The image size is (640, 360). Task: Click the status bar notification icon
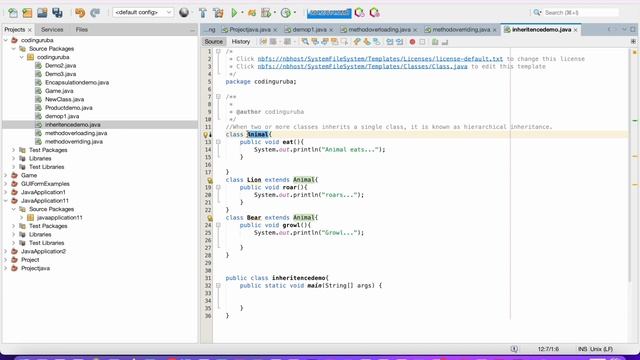tap(514, 349)
